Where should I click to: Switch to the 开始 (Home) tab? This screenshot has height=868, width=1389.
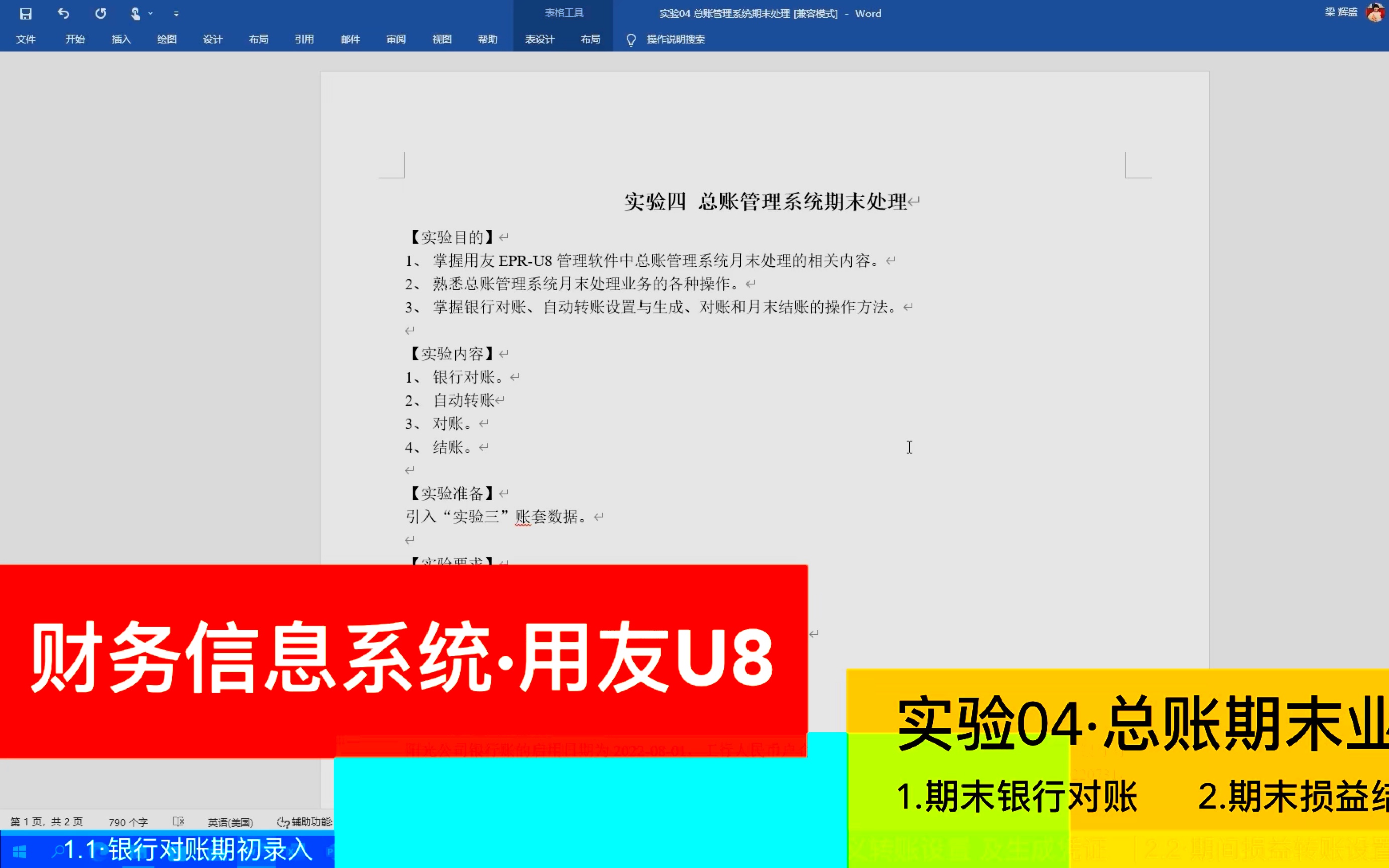click(75, 39)
